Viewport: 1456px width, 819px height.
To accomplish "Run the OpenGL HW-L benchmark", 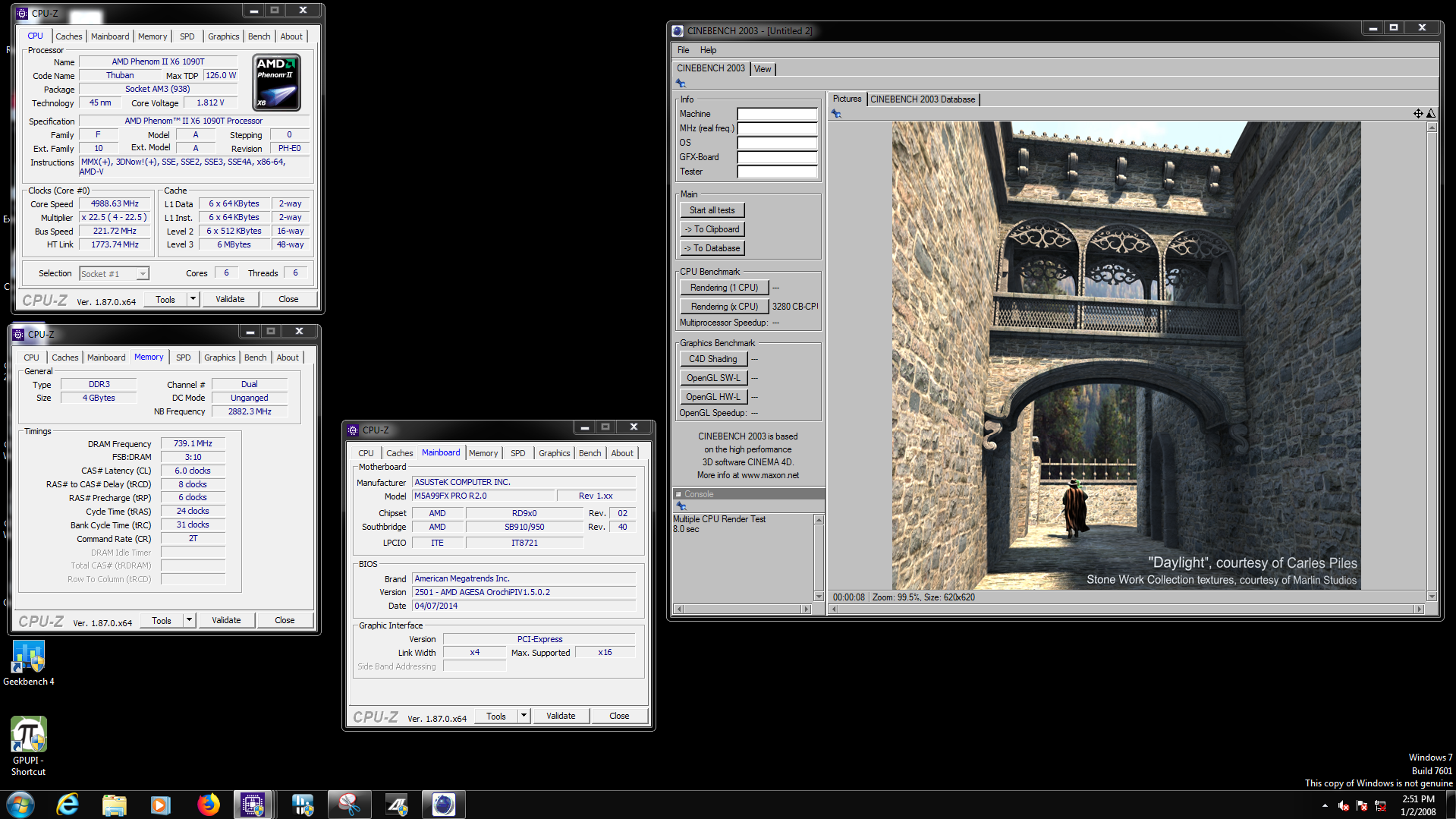I will 713,397.
